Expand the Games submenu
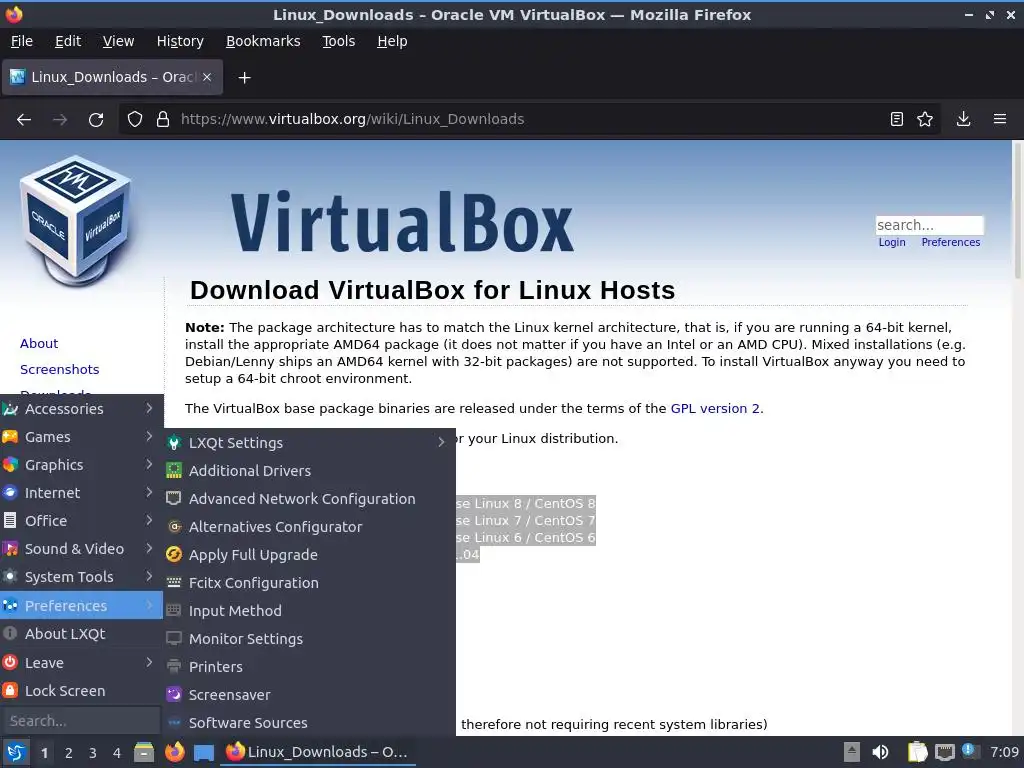 click(x=81, y=437)
